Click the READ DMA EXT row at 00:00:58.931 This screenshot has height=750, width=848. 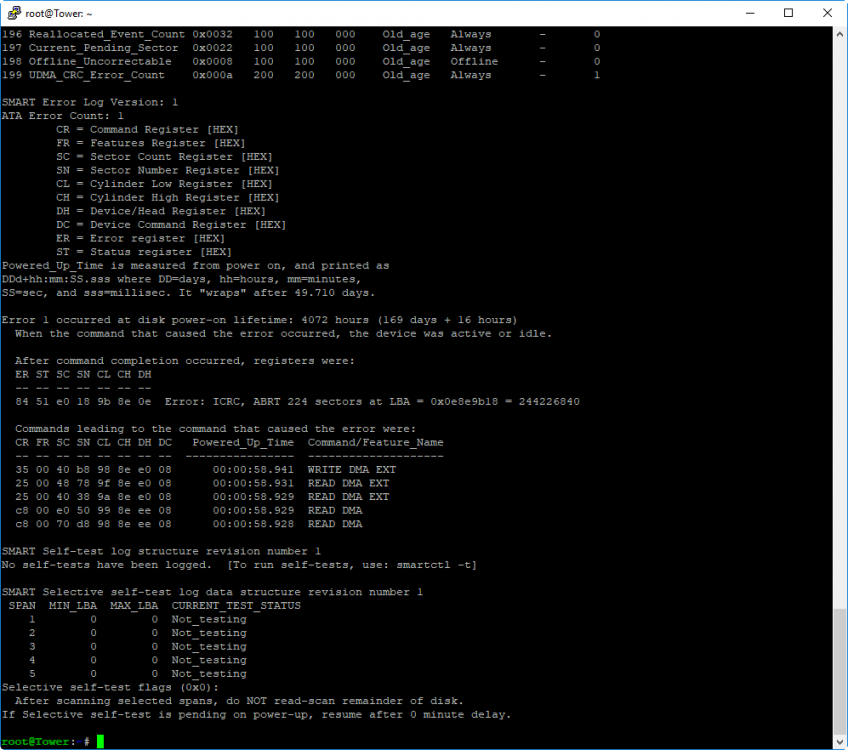[202, 483]
